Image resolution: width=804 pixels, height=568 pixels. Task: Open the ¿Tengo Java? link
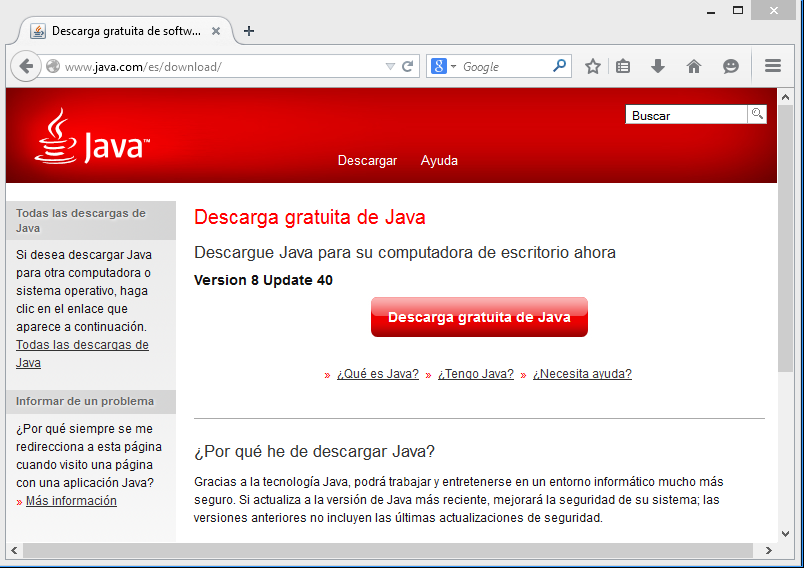(x=476, y=374)
